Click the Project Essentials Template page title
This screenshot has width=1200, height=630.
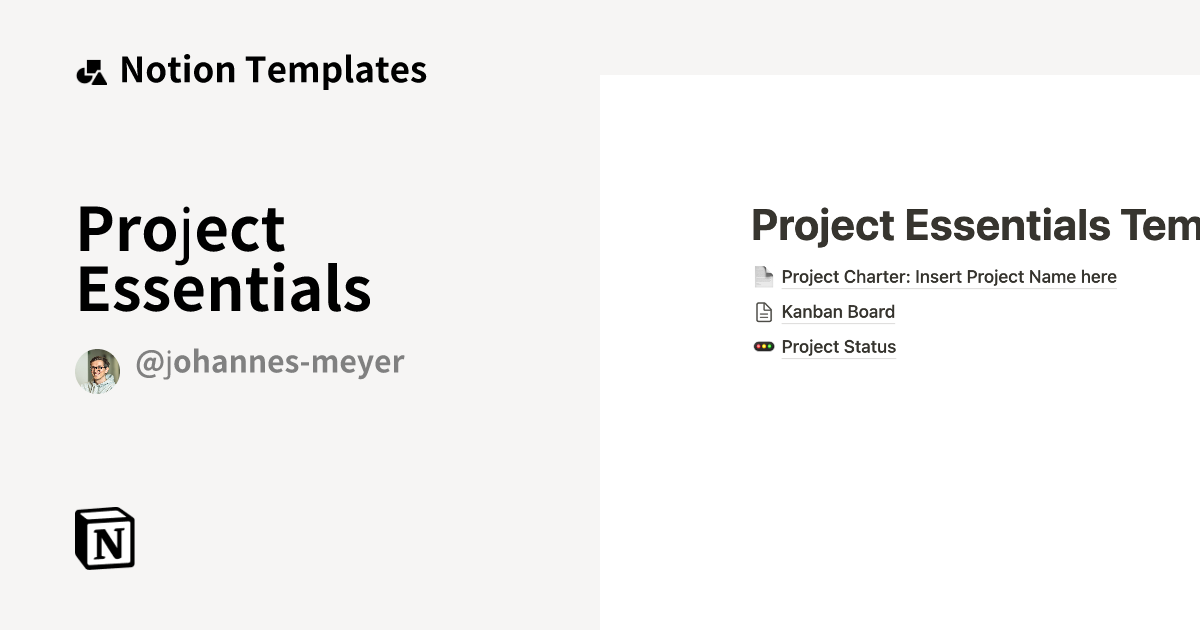click(975, 225)
